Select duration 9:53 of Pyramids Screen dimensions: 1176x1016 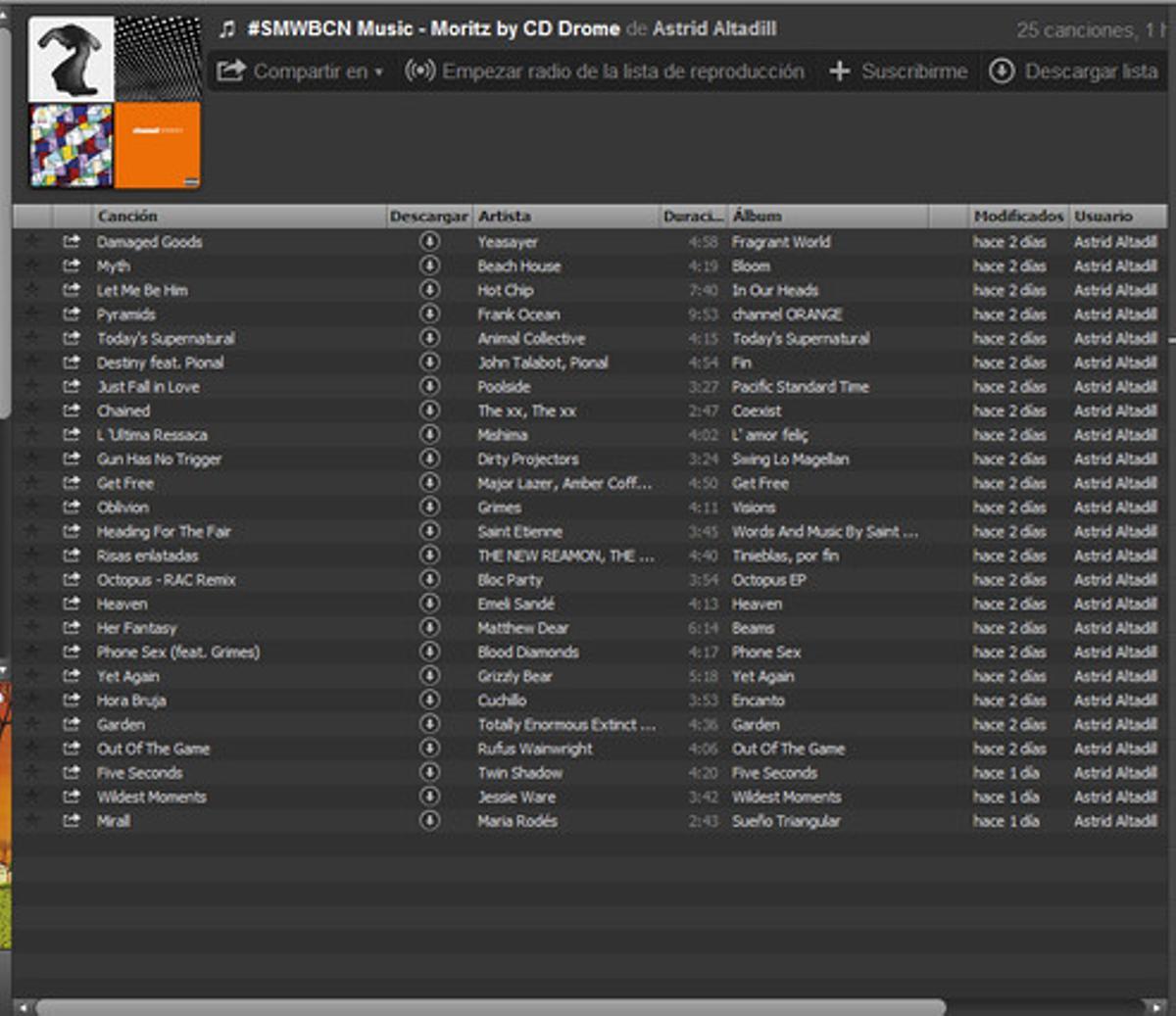[x=703, y=314]
